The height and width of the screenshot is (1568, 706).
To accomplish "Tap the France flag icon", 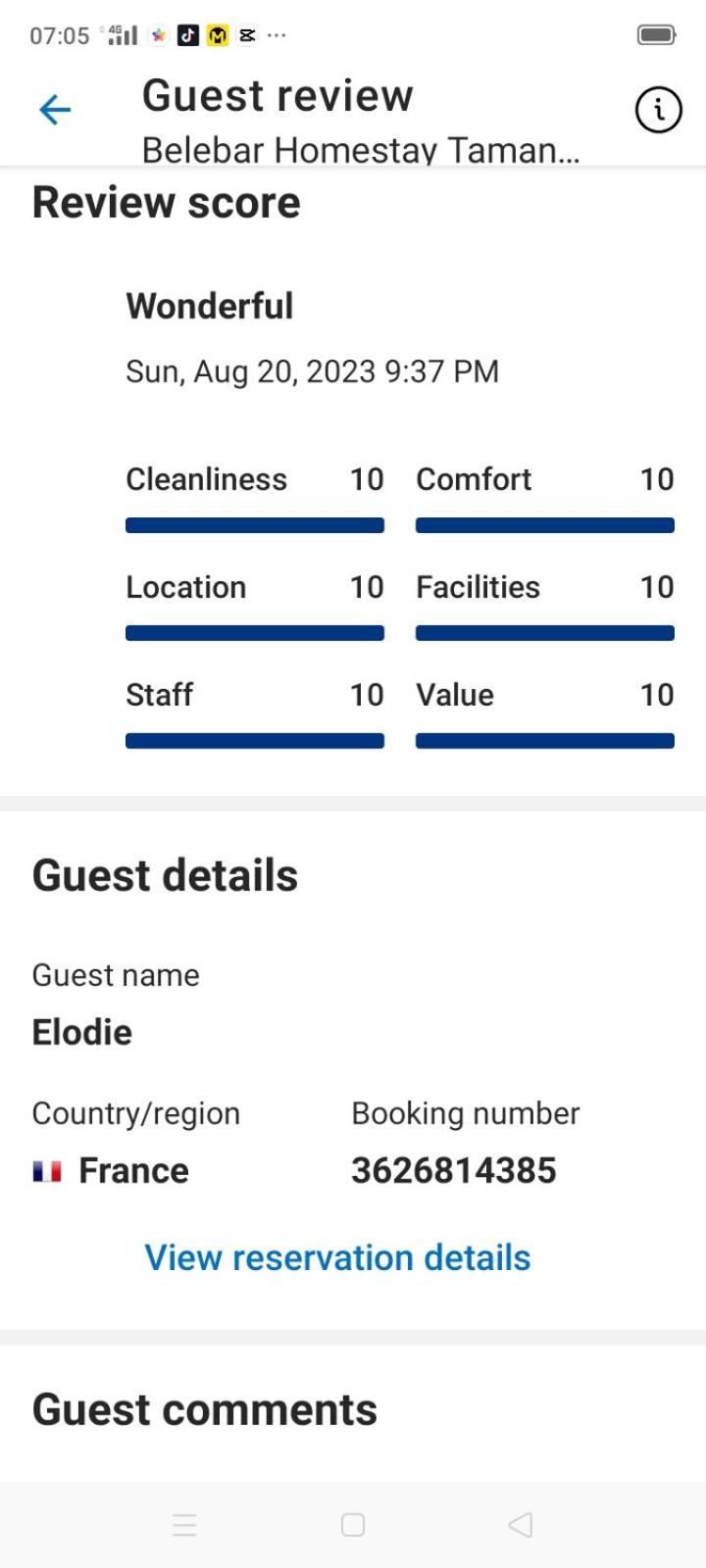I will (x=47, y=1171).
